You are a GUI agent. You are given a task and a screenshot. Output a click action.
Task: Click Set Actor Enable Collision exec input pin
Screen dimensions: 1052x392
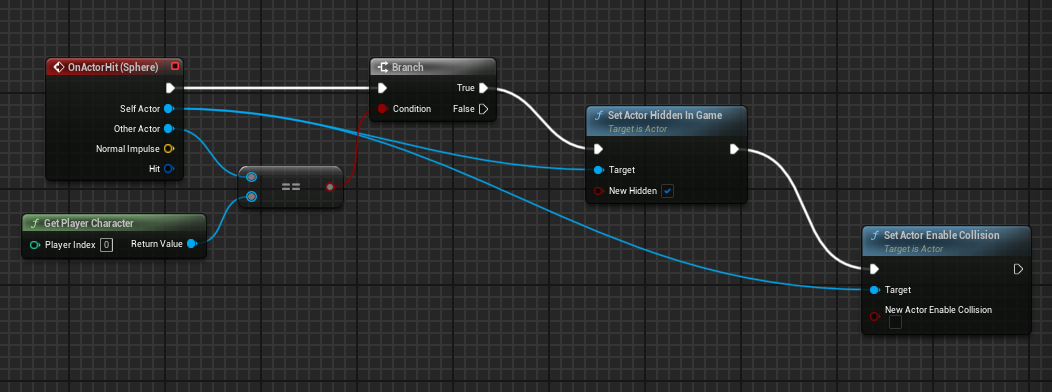(874, 269)
